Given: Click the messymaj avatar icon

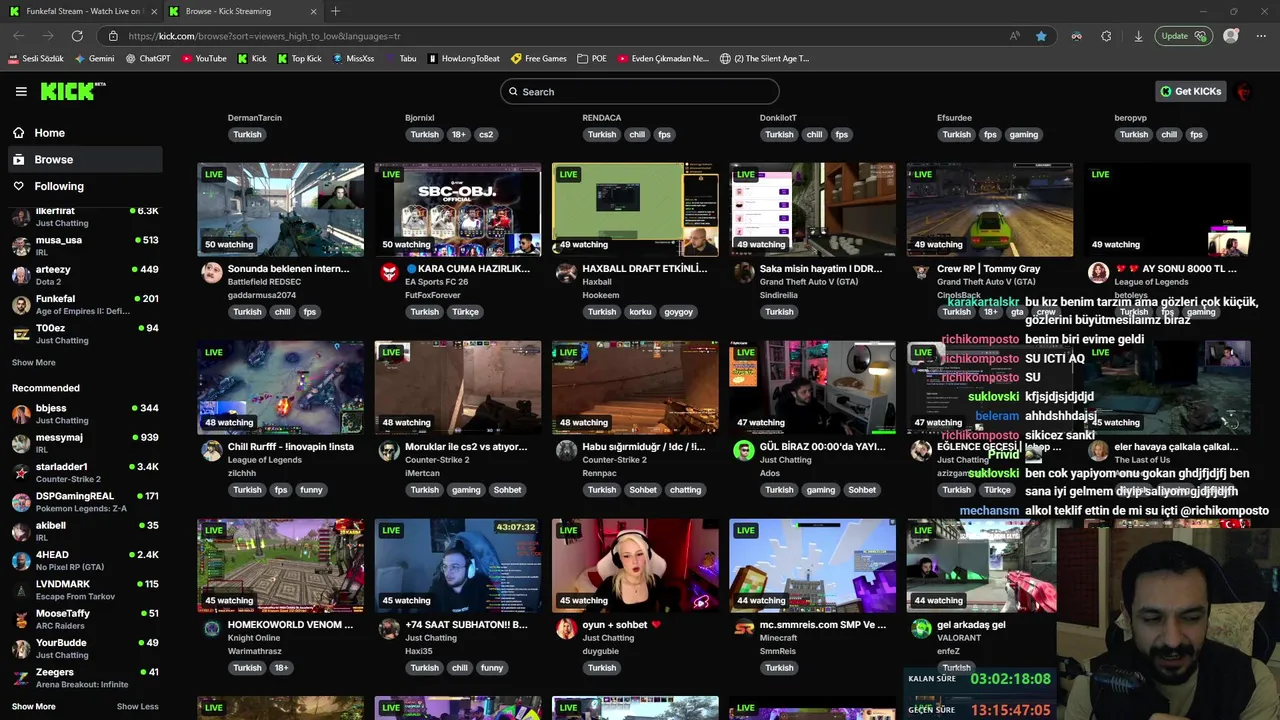Looking at the screenshot, I should (x=21, y=443).
